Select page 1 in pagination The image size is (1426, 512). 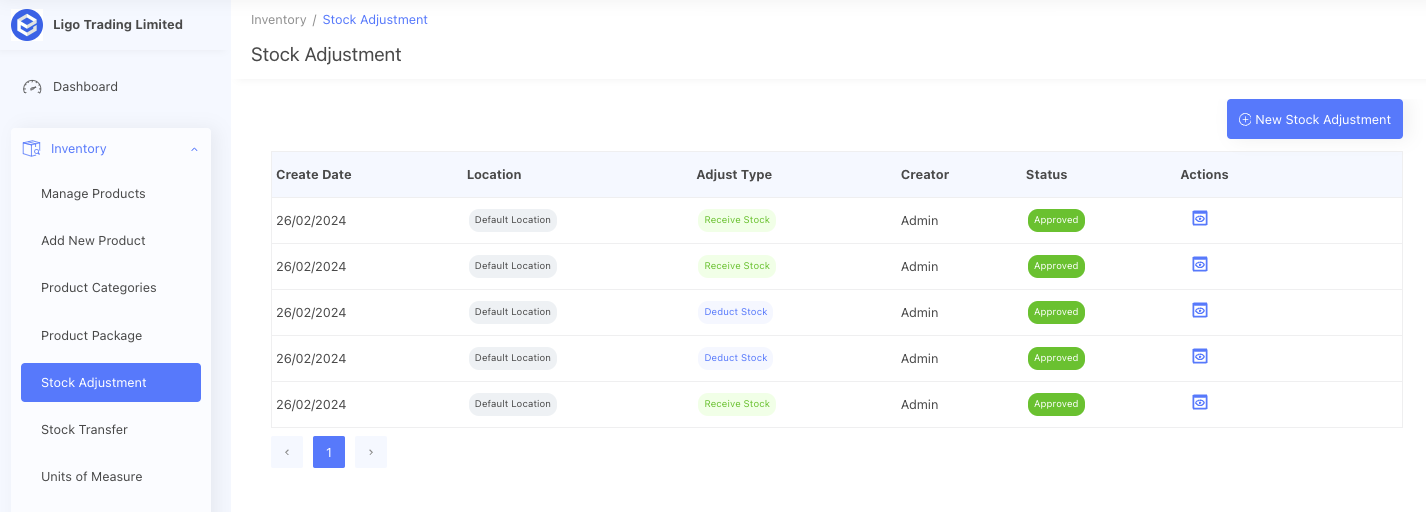click(329, 452)
